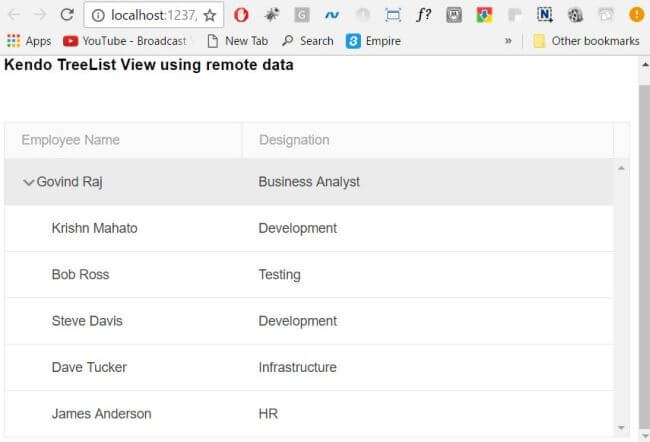Click the Employee Name column header
Image resolution: width=650 pixels, height=442 pixels.
[70, 140]
